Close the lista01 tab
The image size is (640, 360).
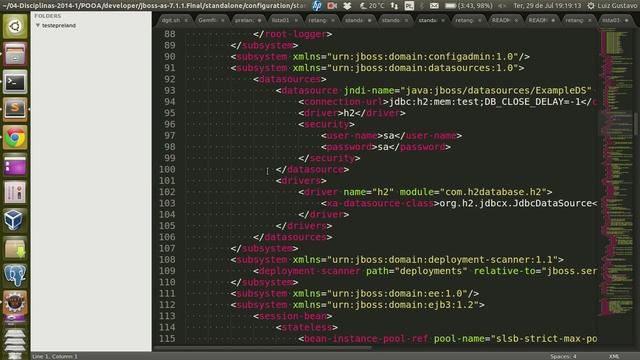[x=296, y=20]
